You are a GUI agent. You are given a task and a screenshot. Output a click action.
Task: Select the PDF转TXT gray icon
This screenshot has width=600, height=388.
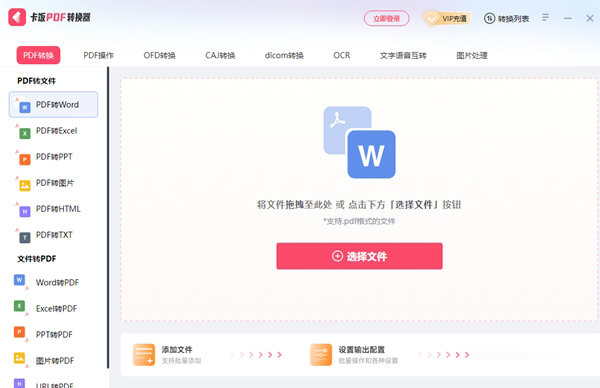(x=24, y=236)
